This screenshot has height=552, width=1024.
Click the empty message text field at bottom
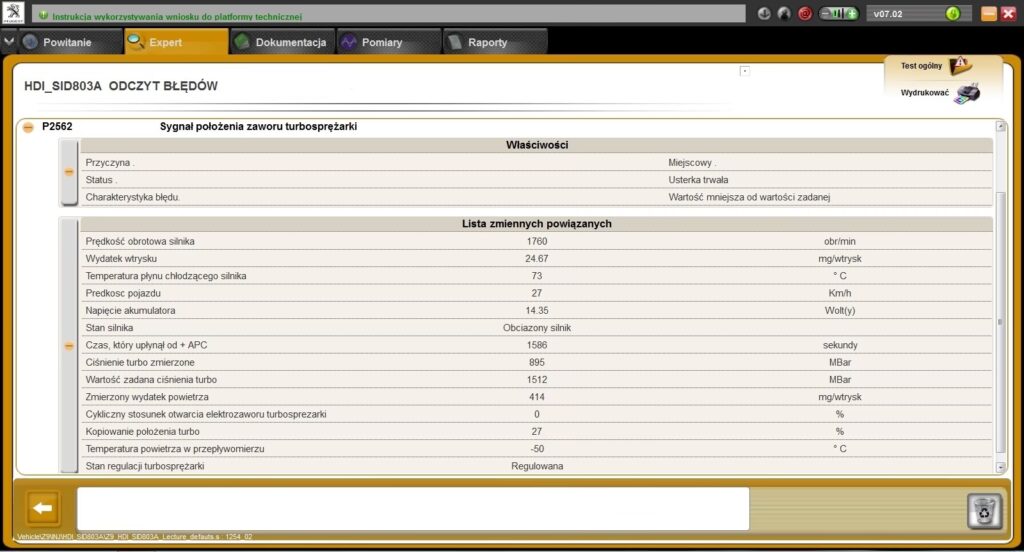[x=412, y=508]
